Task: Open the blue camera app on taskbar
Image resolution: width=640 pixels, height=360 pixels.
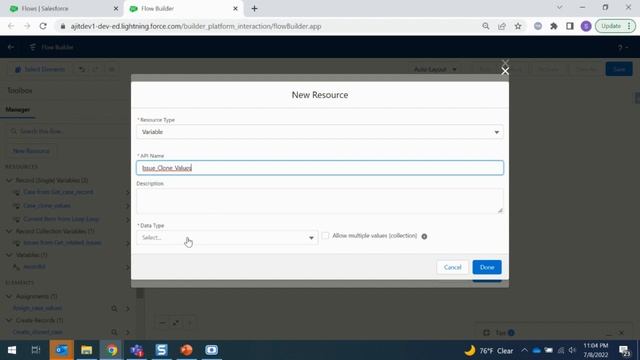Action: [211, 350]
